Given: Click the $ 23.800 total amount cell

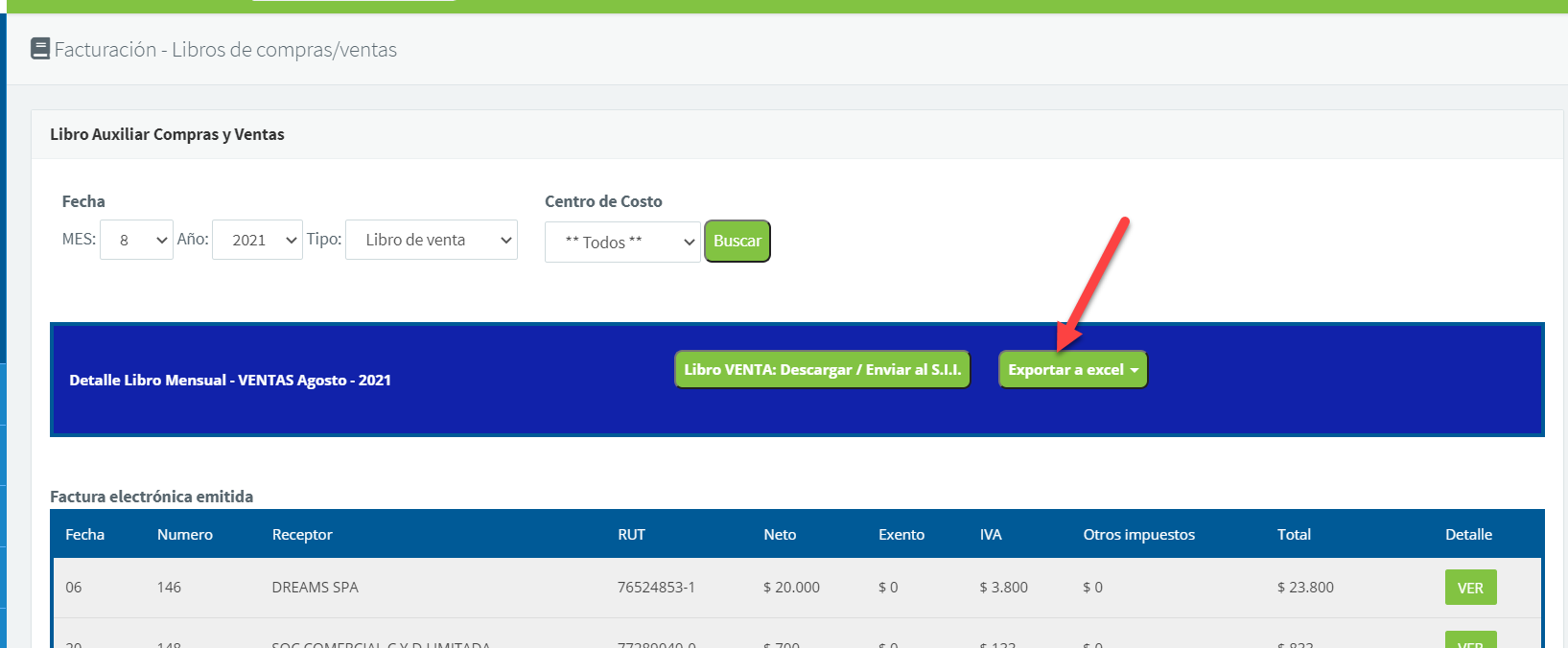Looking at the screenshot, I should point(1305,587).
